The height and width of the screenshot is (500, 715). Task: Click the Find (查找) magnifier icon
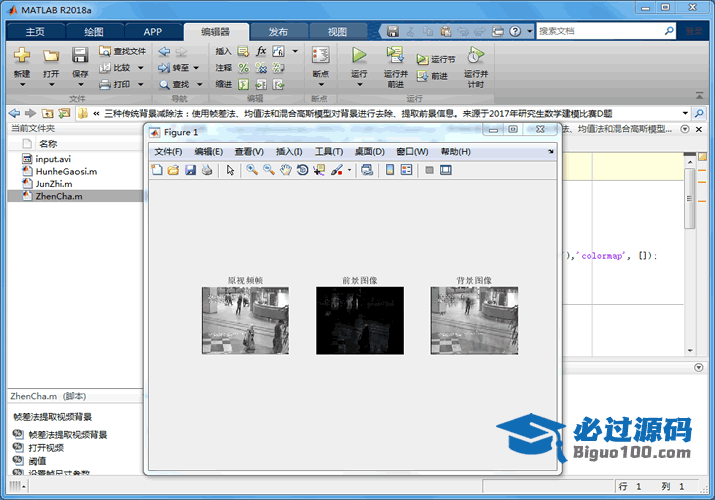164,85
